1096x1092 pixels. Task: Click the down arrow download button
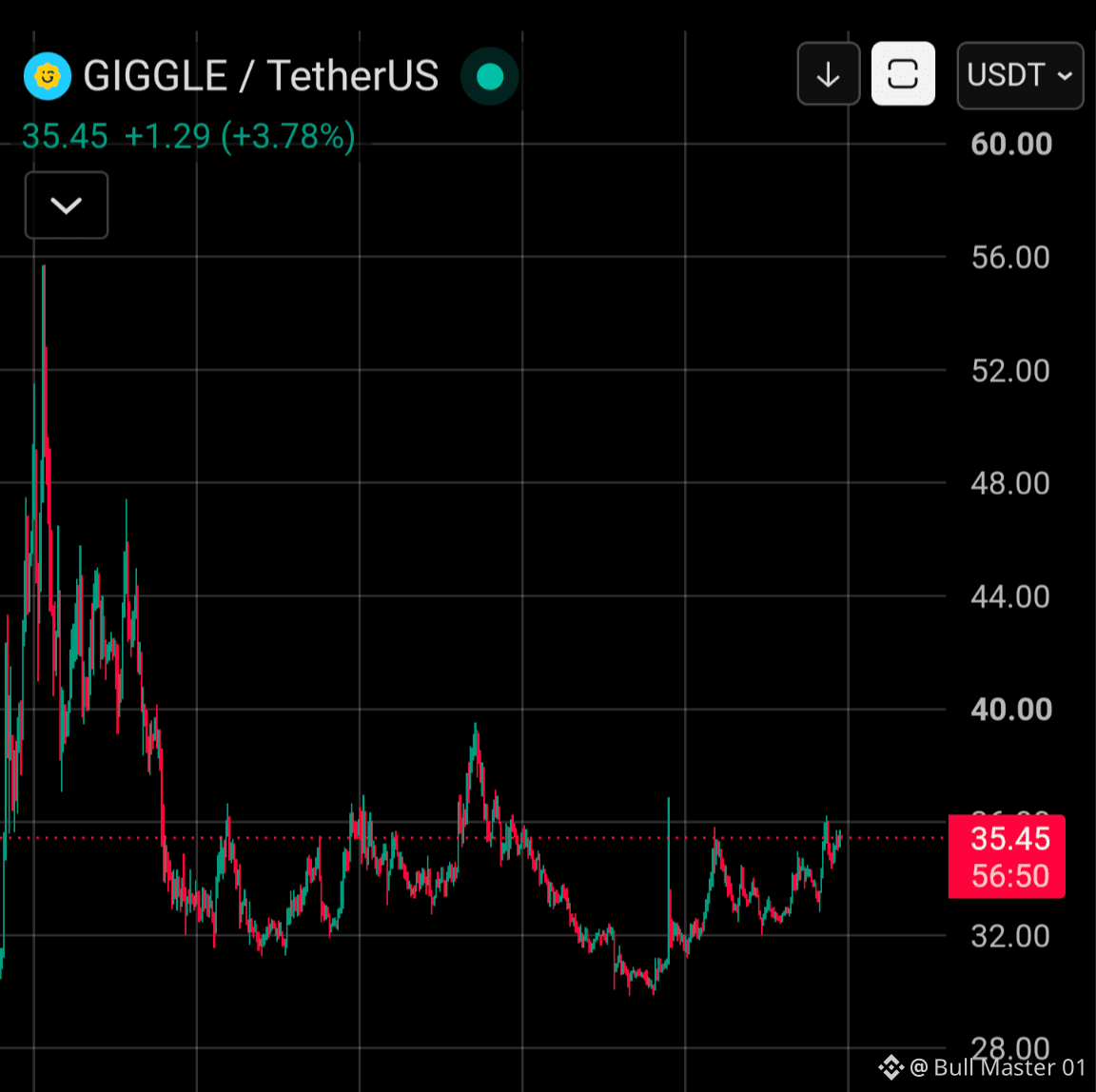pos(829,74)
